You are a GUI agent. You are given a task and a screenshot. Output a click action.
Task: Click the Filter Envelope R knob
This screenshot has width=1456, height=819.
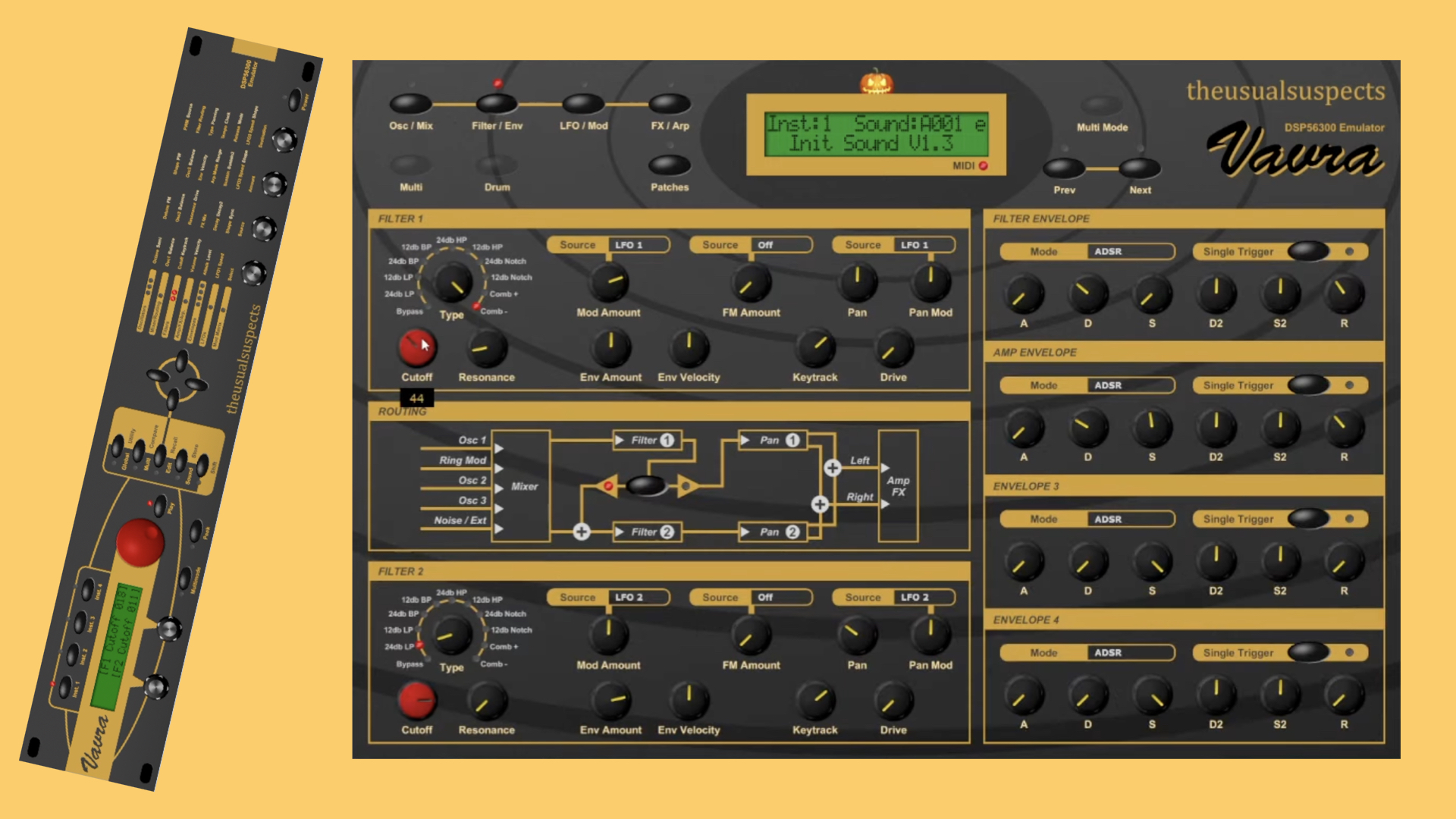pos(1344,294)
